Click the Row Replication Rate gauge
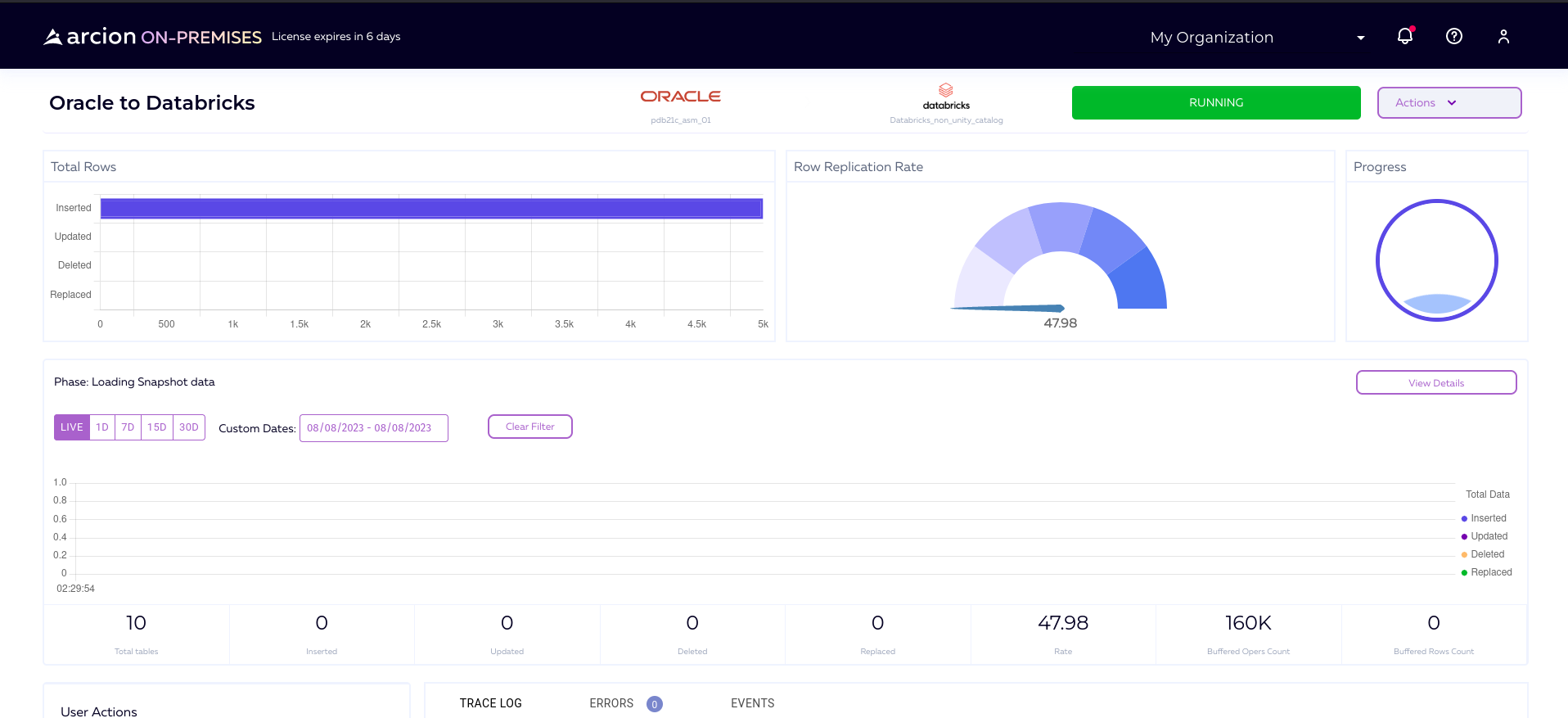Screen dimensions: 1568x718 tap(1061, 256)
